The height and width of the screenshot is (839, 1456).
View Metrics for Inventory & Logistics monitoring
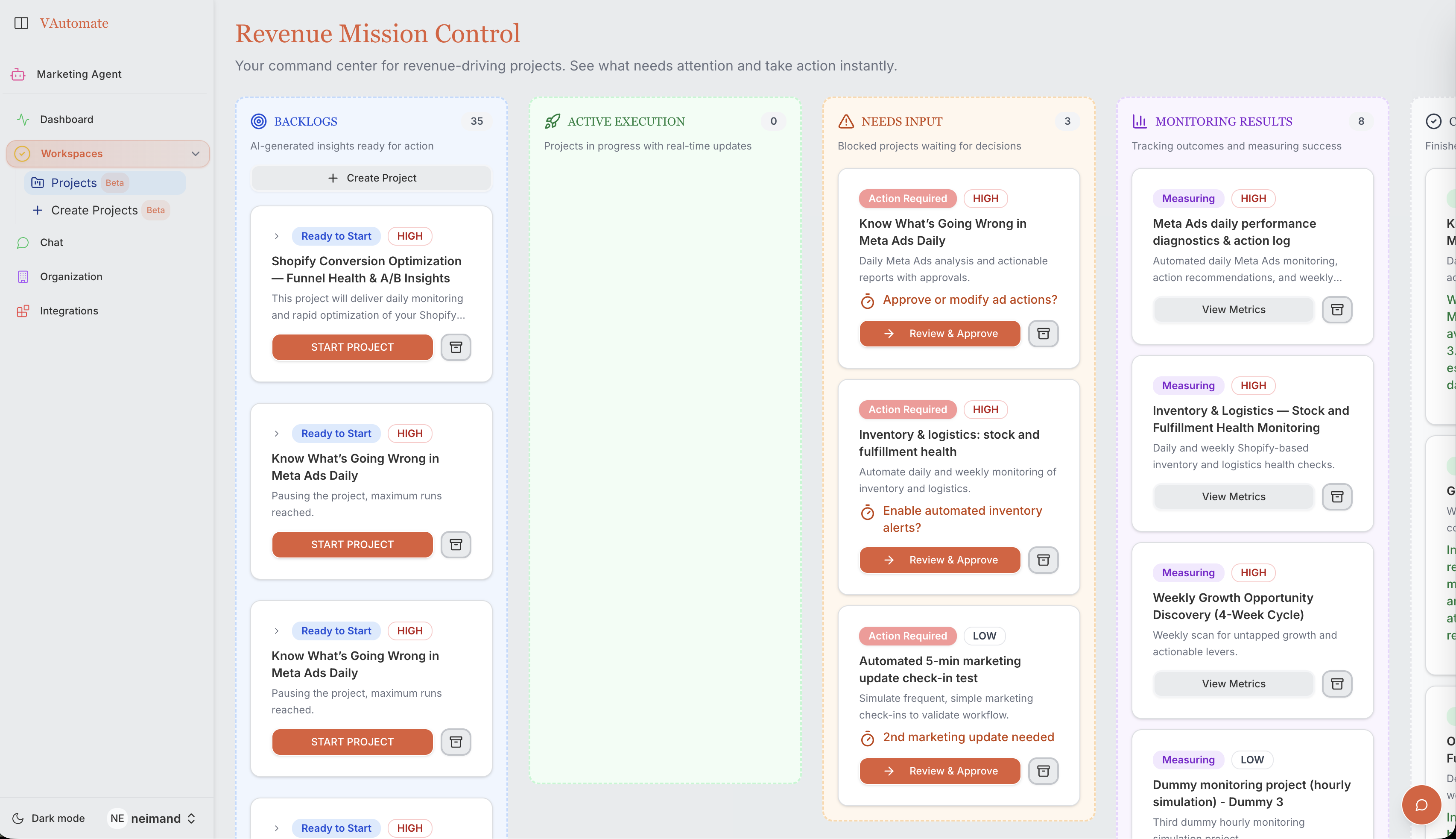click(1233, 497)
